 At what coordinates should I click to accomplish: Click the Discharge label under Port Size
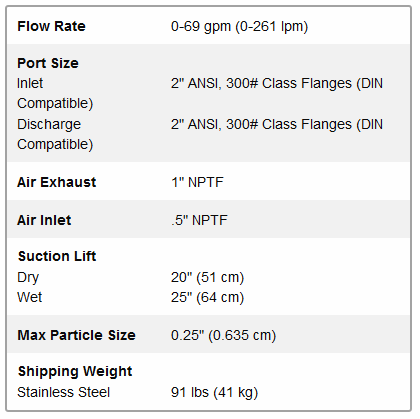(x=49, y=124)
